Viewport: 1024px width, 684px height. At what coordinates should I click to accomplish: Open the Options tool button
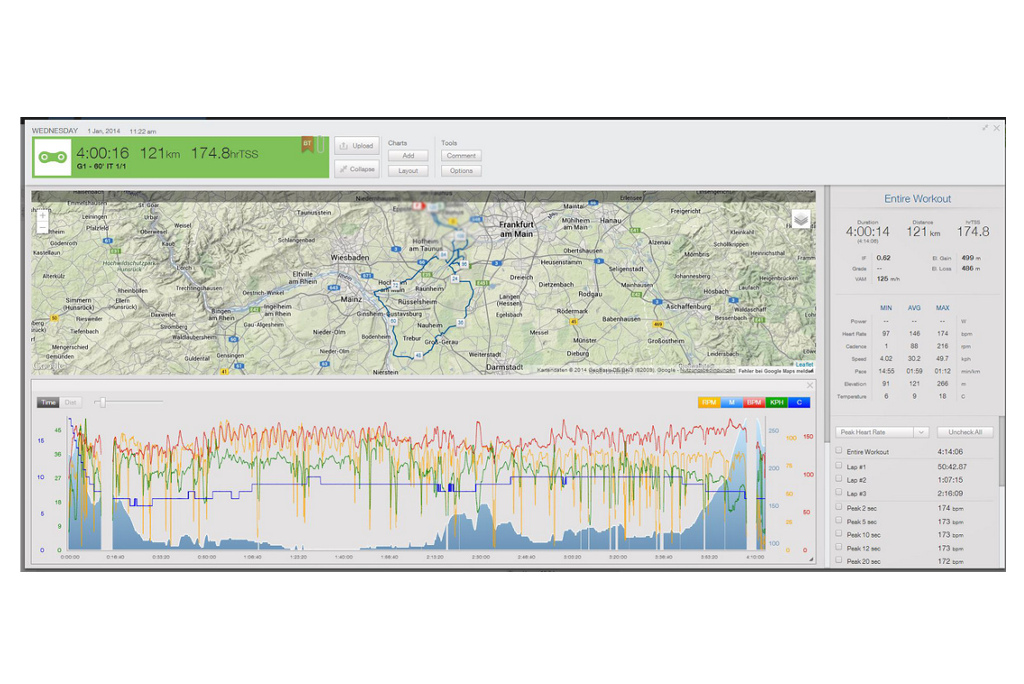[461, 171]
